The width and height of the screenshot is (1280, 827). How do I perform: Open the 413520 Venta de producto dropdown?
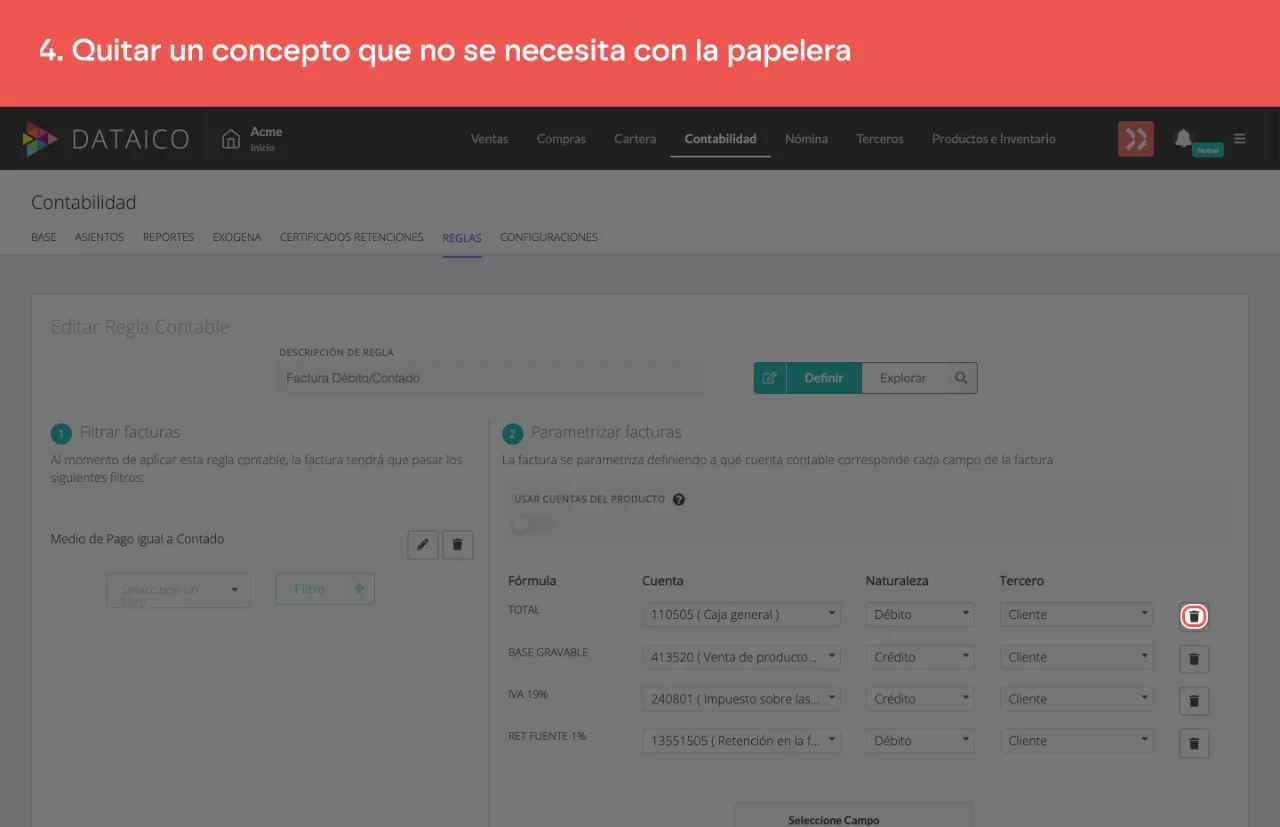[741, 657]
